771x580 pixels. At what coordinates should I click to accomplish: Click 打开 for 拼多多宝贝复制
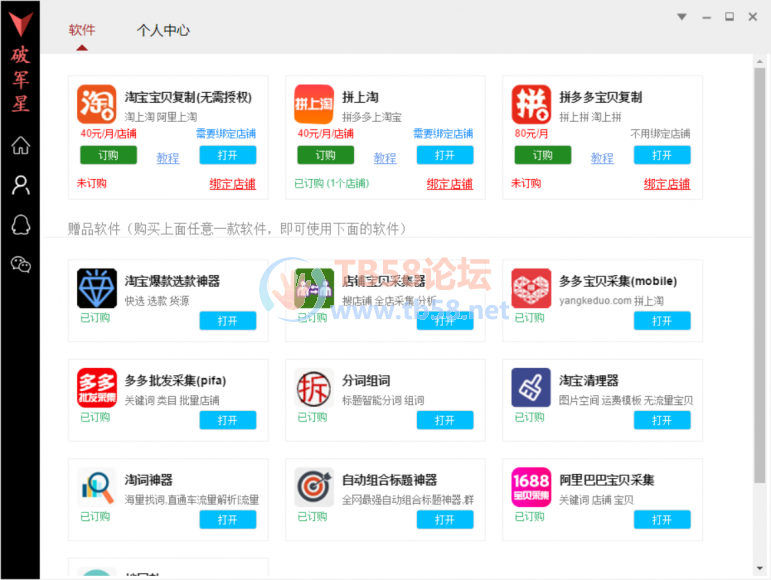pyautogui.click(x=662, y=155)
